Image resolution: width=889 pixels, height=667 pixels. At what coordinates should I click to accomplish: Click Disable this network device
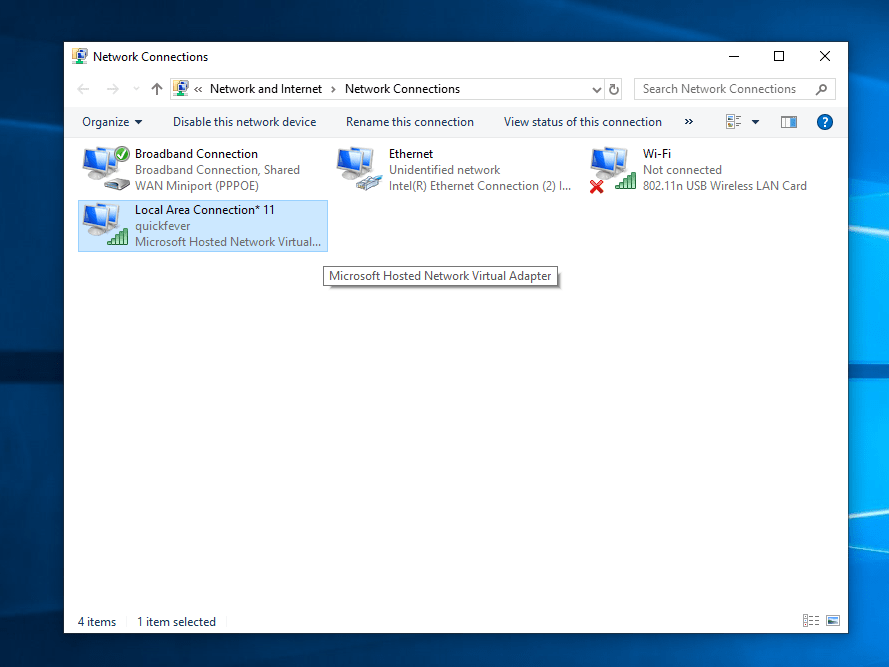click(244, 122)
